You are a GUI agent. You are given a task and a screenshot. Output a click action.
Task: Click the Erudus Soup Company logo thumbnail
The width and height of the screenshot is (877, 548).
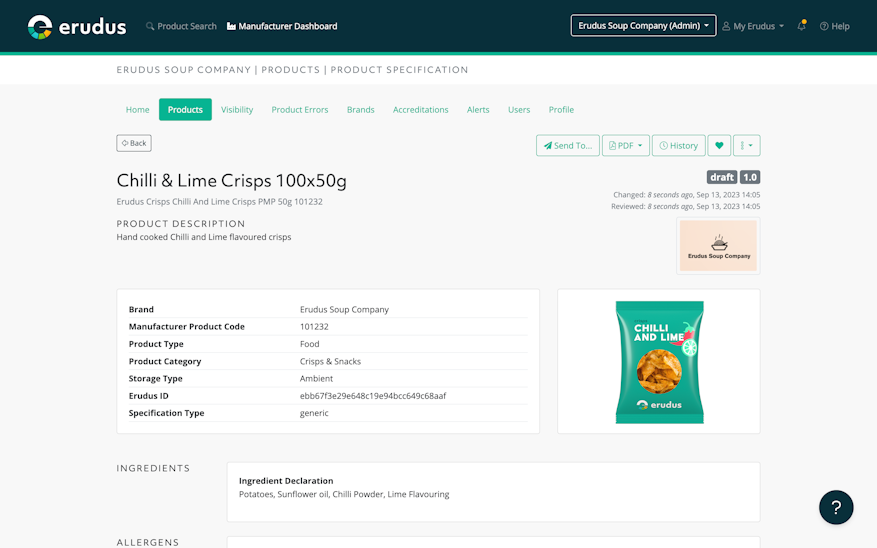(719, 245)
